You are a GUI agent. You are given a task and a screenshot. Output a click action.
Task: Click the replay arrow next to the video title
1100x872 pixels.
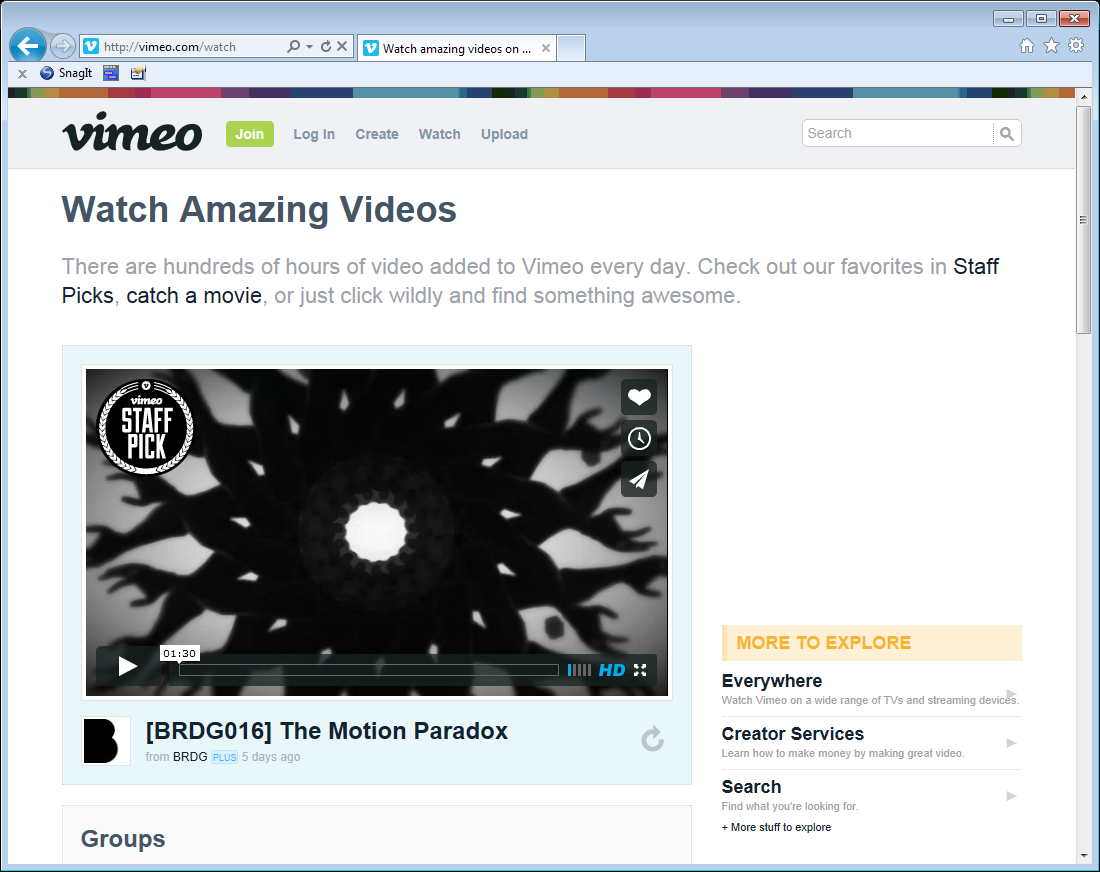coord(652,739)
